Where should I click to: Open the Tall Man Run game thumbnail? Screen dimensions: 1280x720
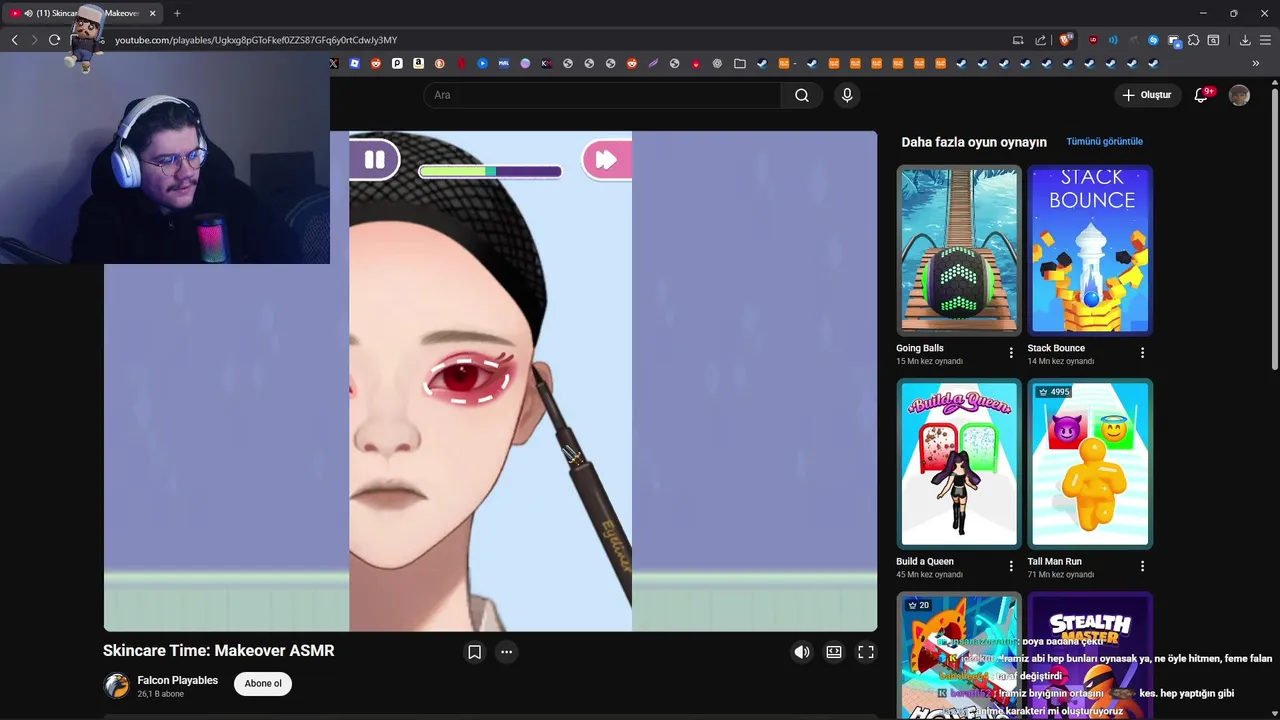(1090, 464)
